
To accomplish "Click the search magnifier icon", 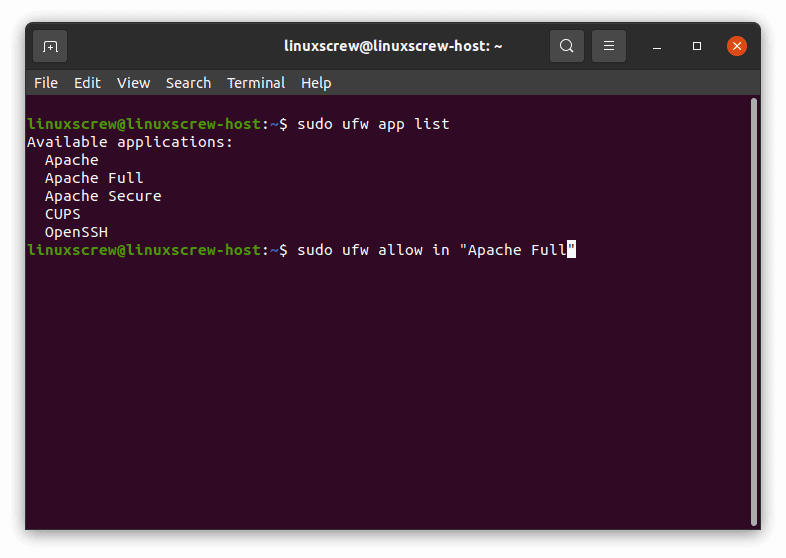I will (566, 46).
